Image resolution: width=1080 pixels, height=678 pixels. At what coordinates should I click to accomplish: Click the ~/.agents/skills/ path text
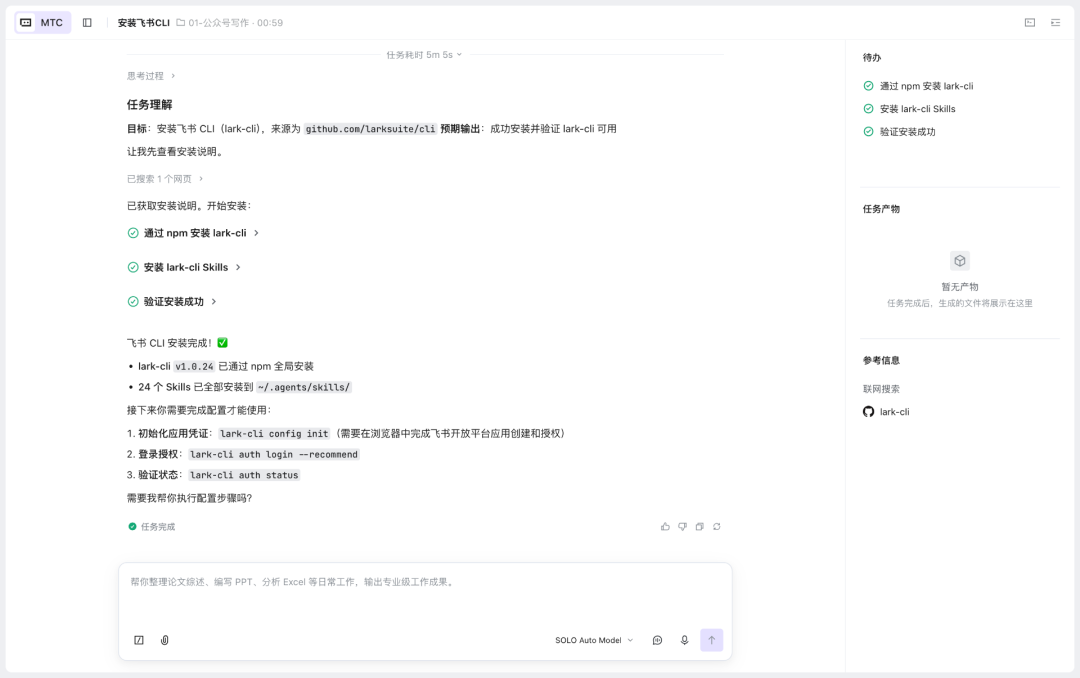304,387
